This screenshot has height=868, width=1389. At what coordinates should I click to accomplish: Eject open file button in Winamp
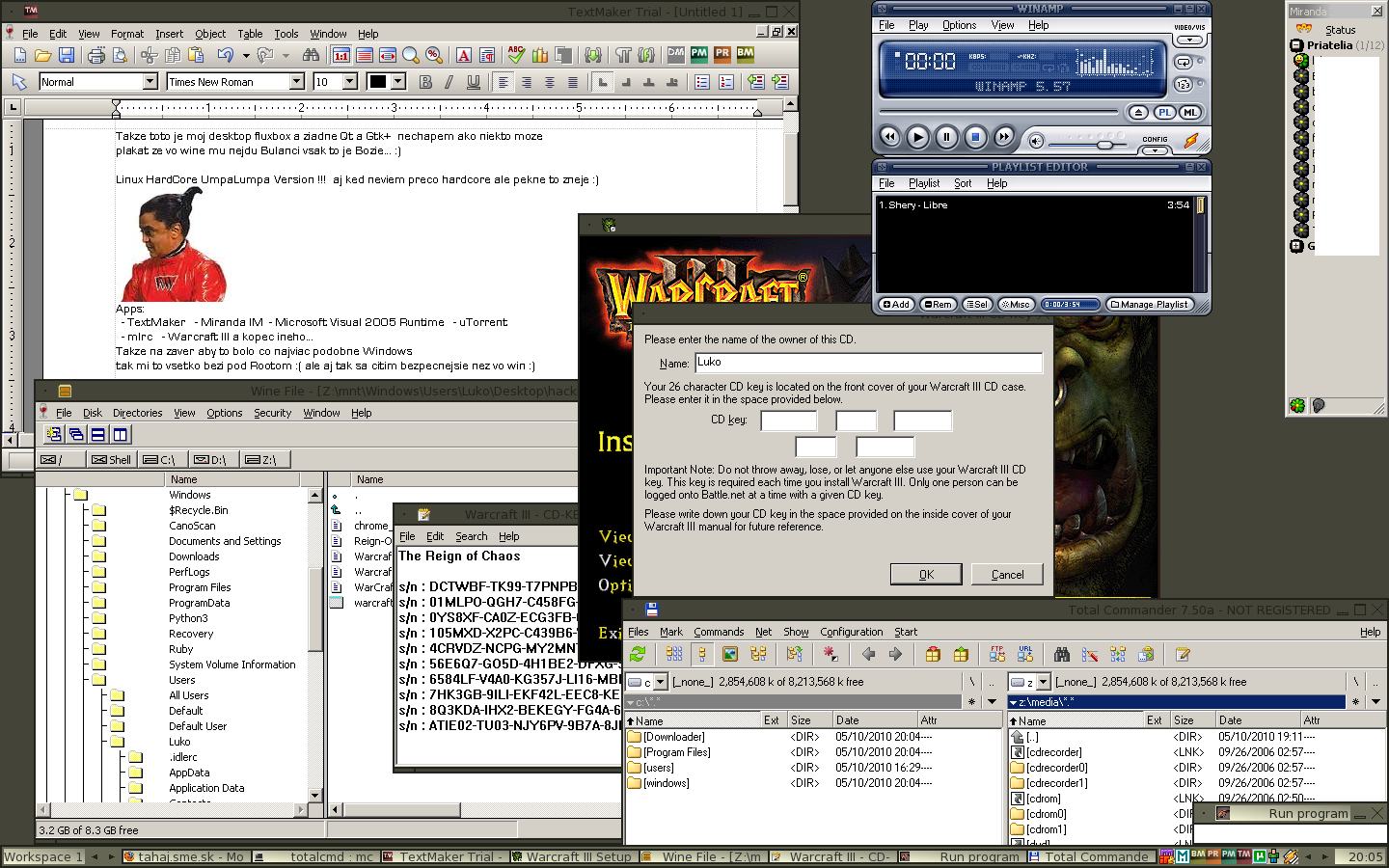(x=1139, y=113)
